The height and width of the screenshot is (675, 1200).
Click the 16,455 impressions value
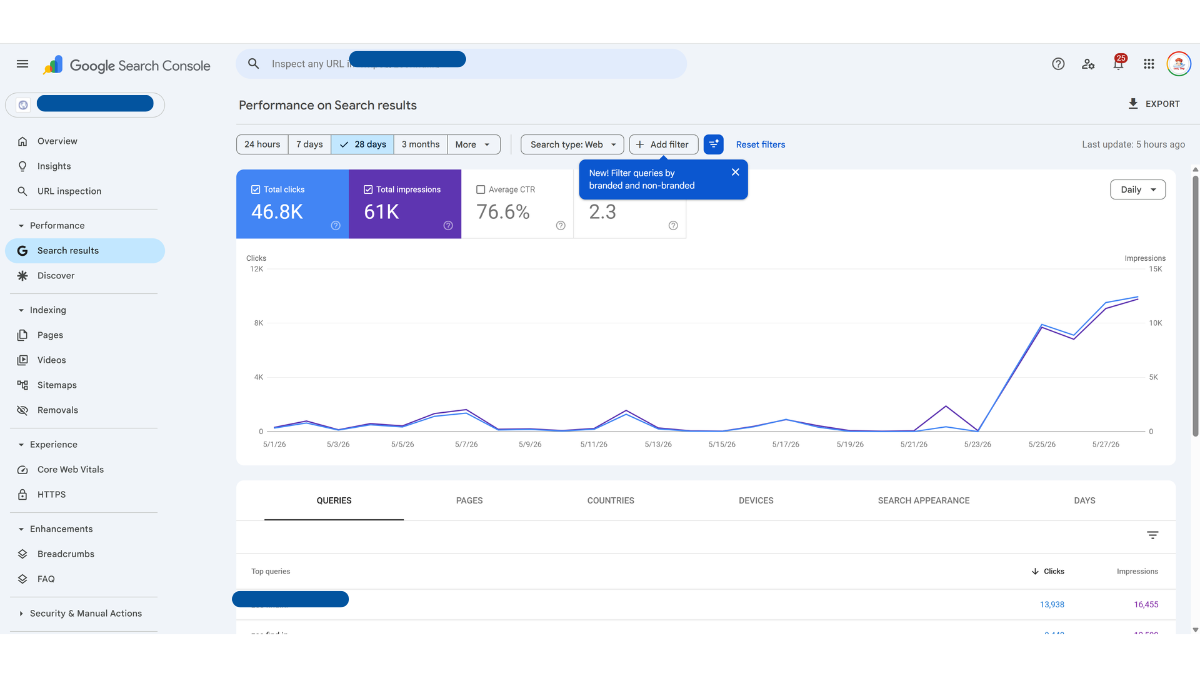point(1146,604)
